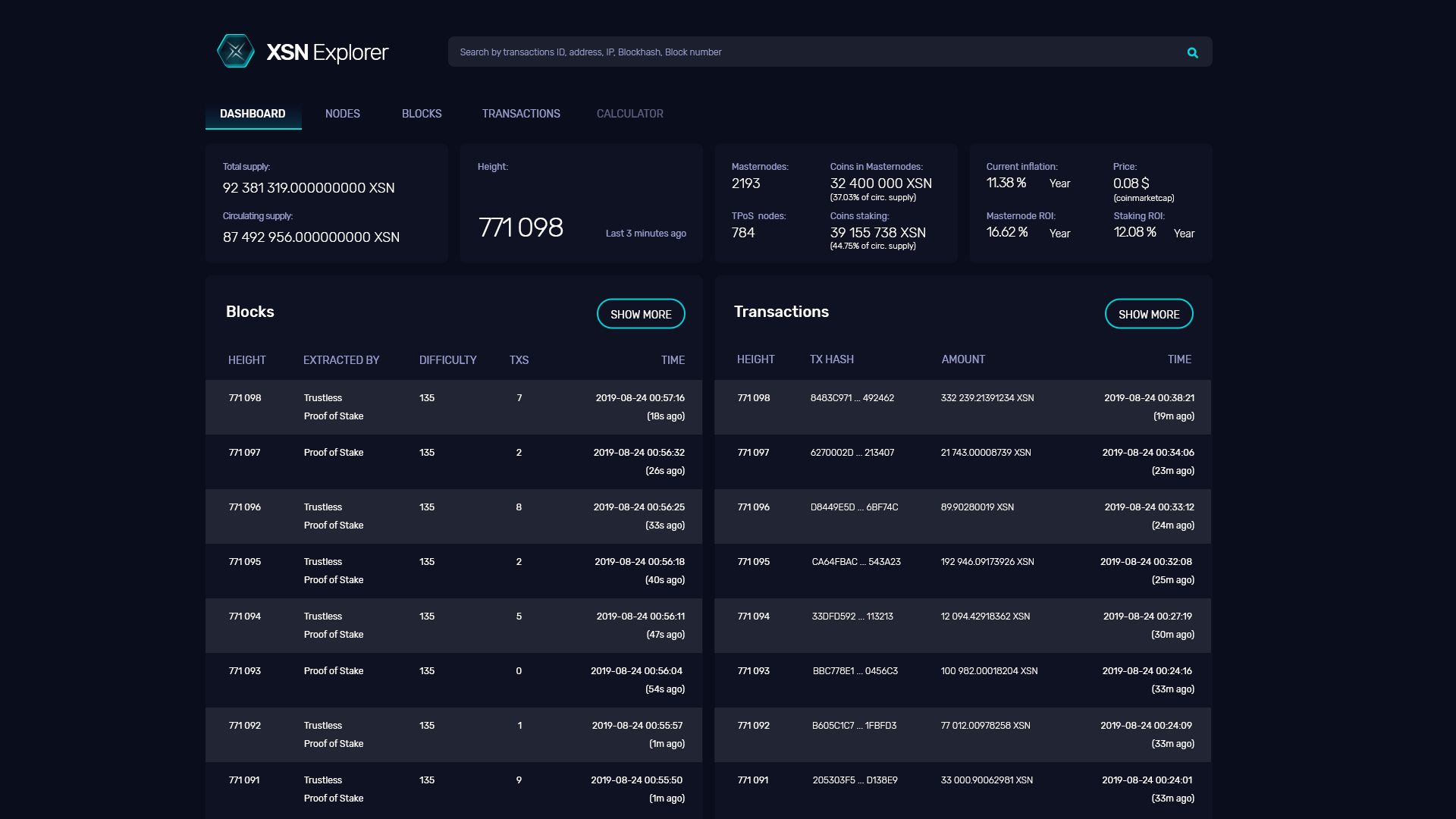
Task: Open transaction hash 205303F5 ... D138E9
Action: [x=855, y=780]
